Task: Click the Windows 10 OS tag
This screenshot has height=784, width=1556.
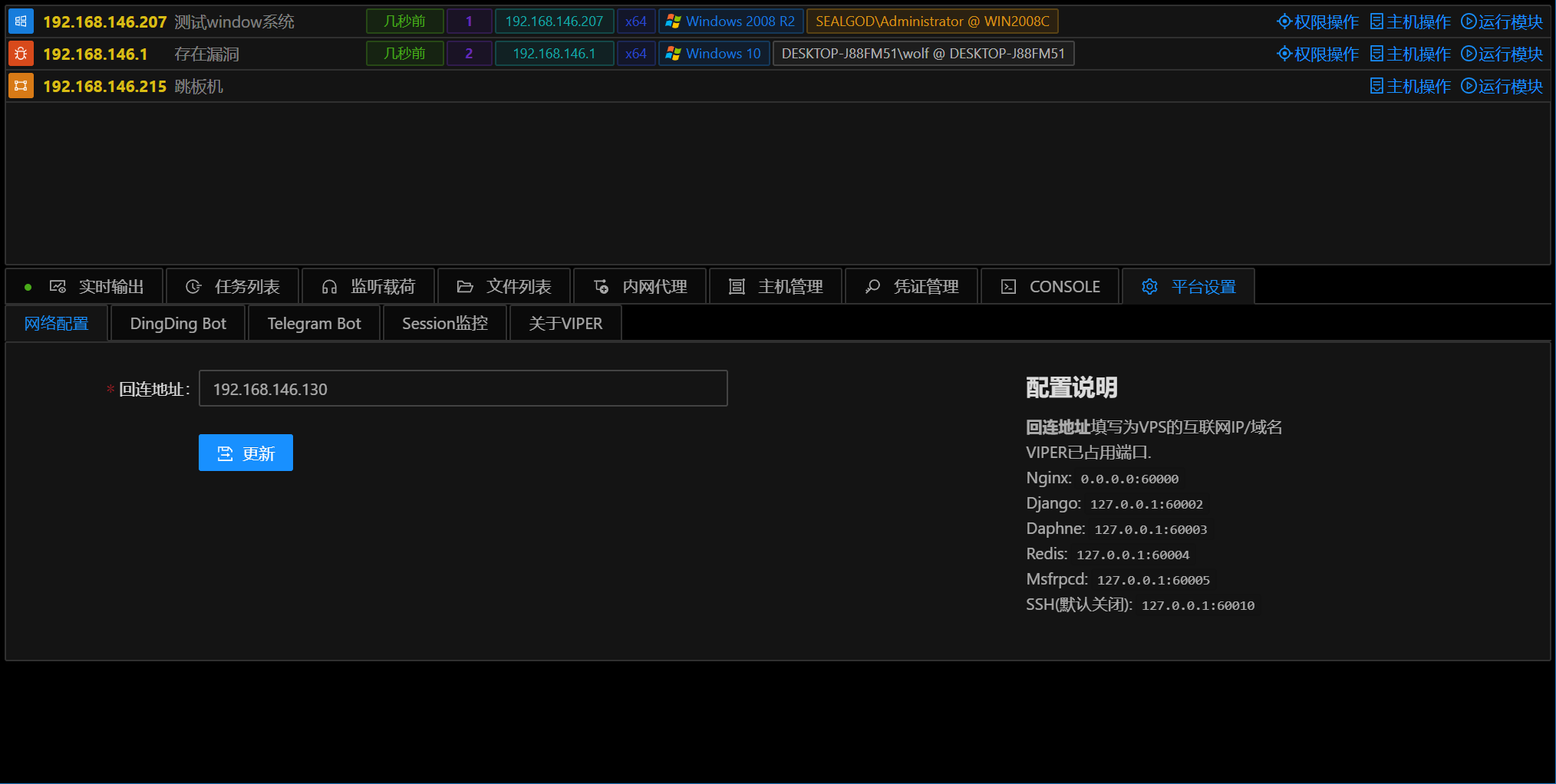Action: (714, 54)
